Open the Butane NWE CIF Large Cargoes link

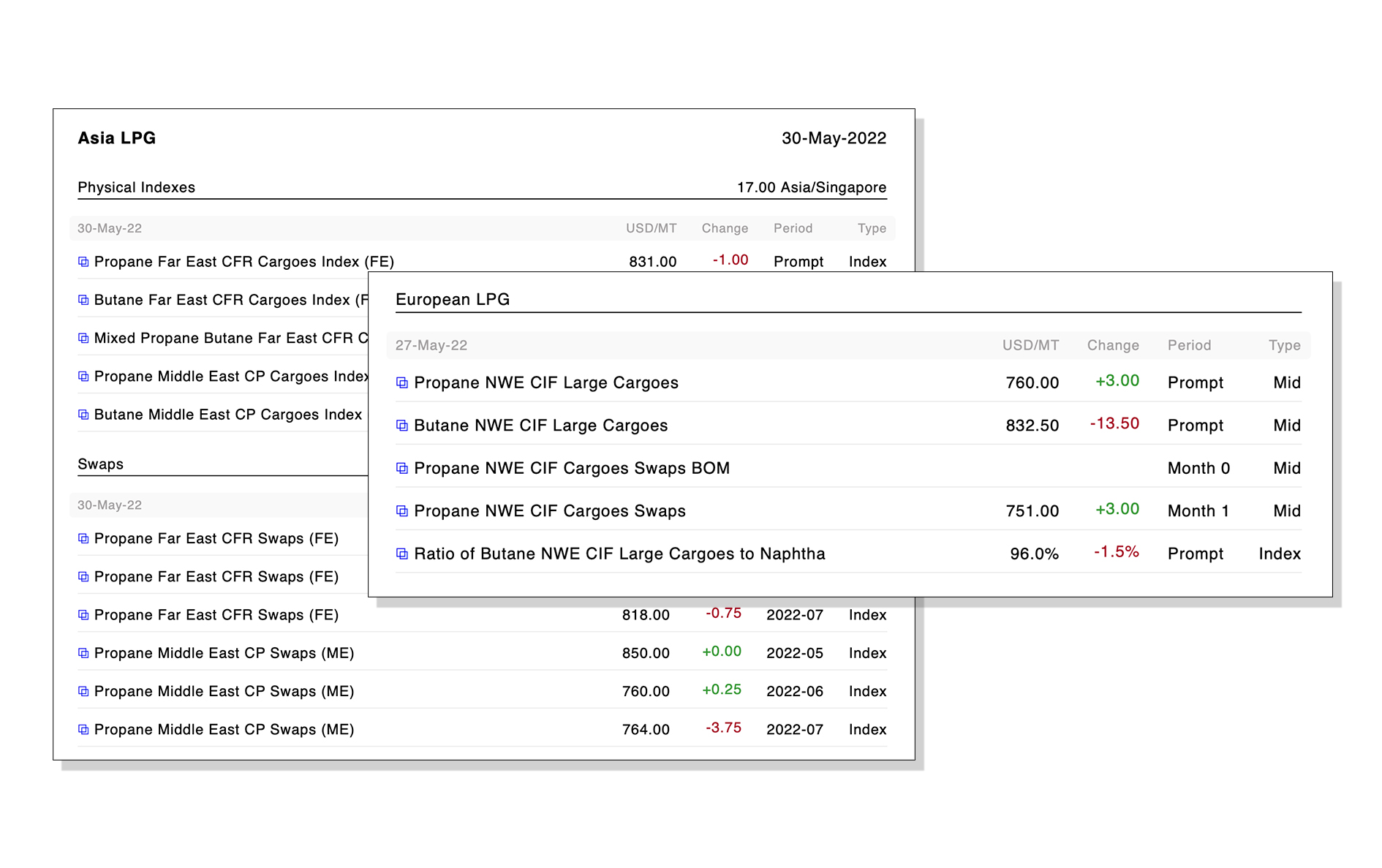[x=540, y=426]
